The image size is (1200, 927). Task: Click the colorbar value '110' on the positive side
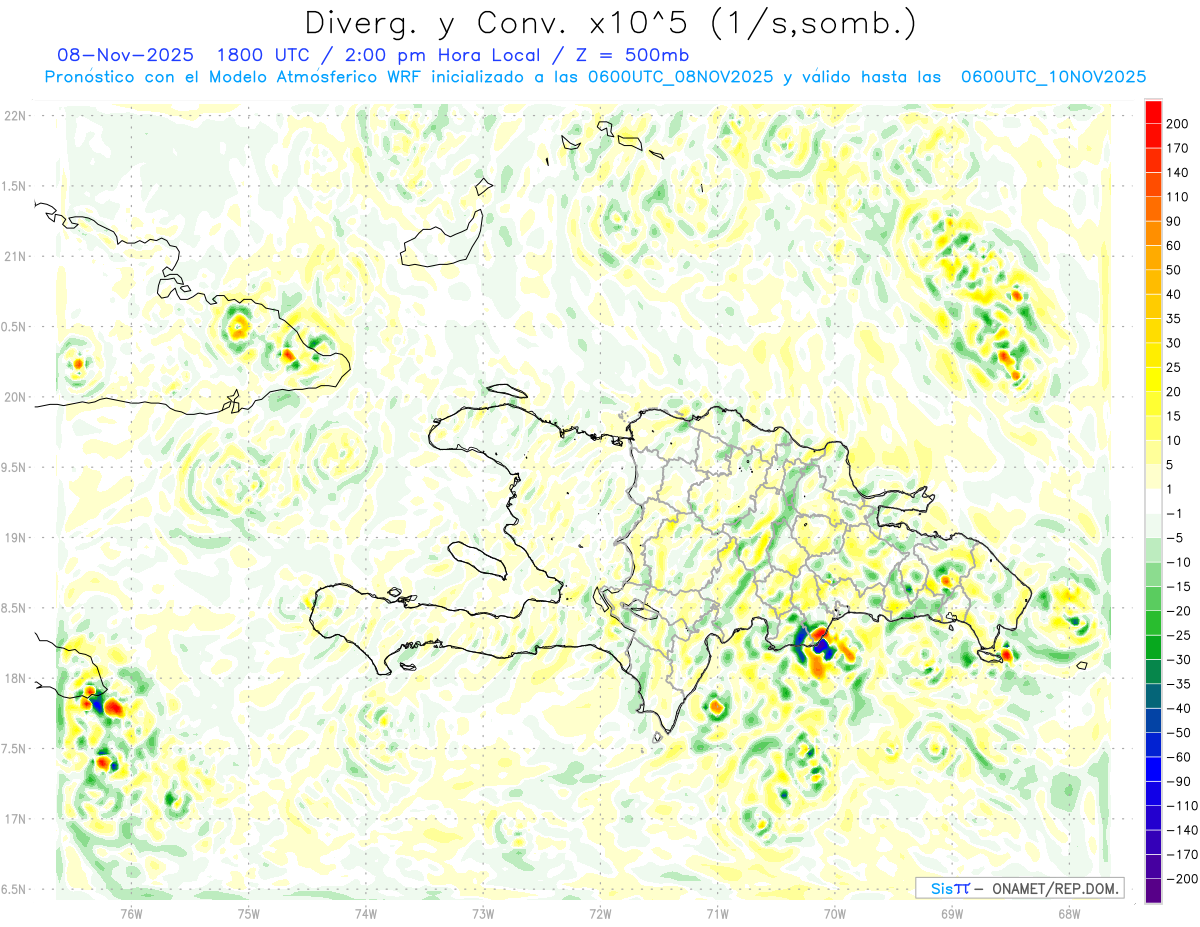point(1178,197)
